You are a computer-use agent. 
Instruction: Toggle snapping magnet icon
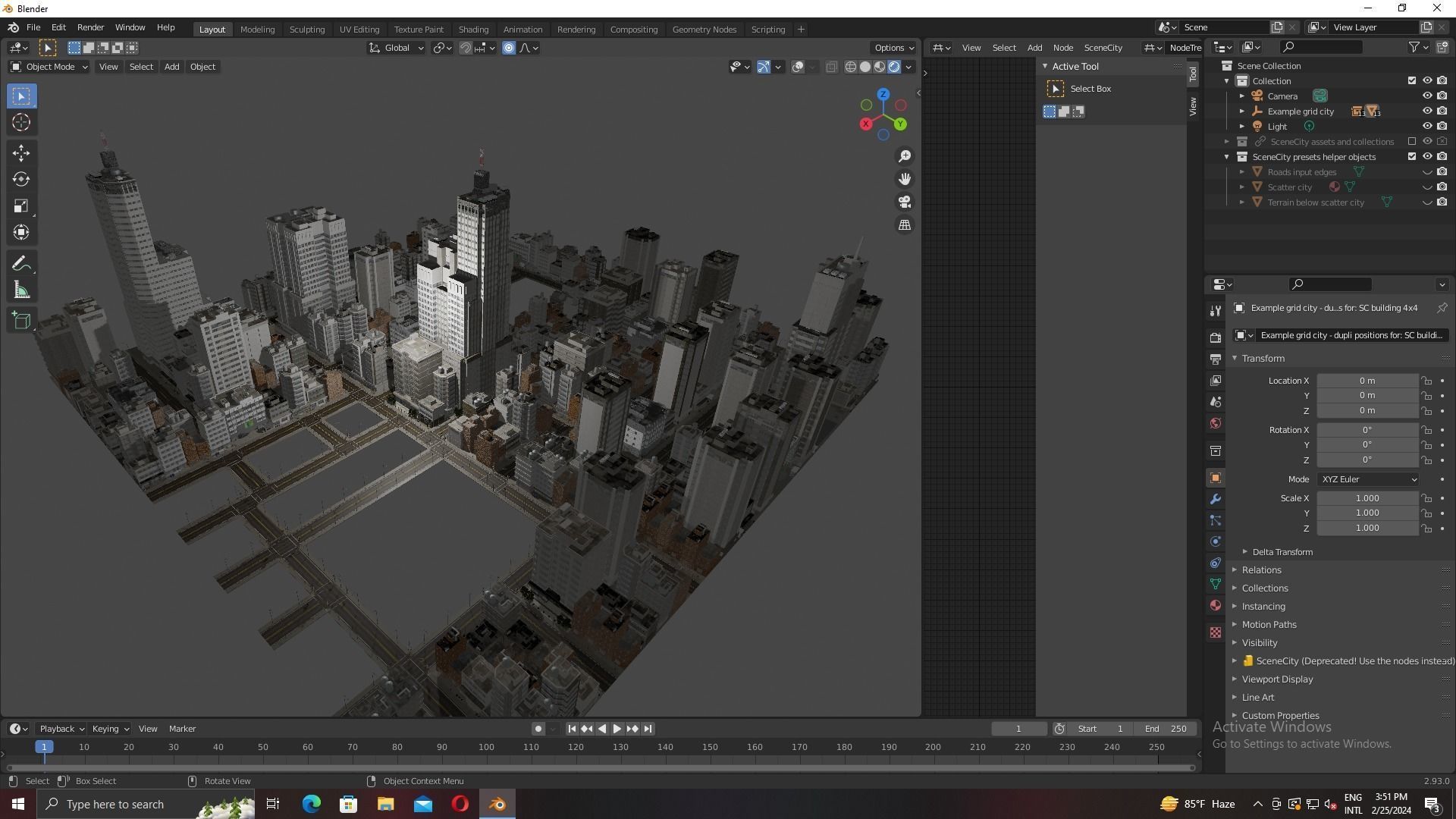tap(465, 48)
